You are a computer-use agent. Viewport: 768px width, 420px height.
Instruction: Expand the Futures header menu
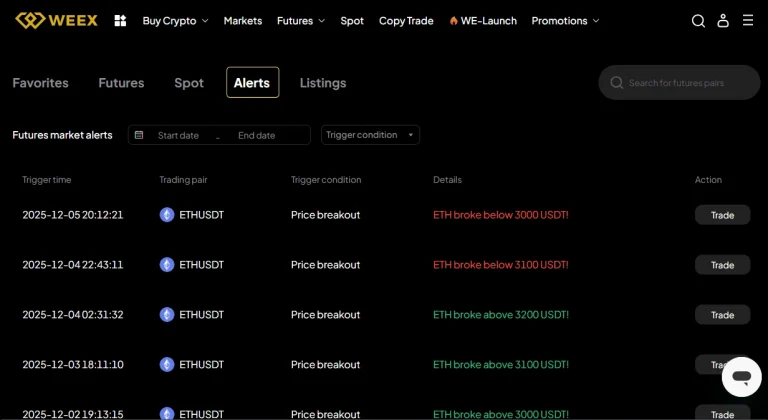click(x=301, y=21)
